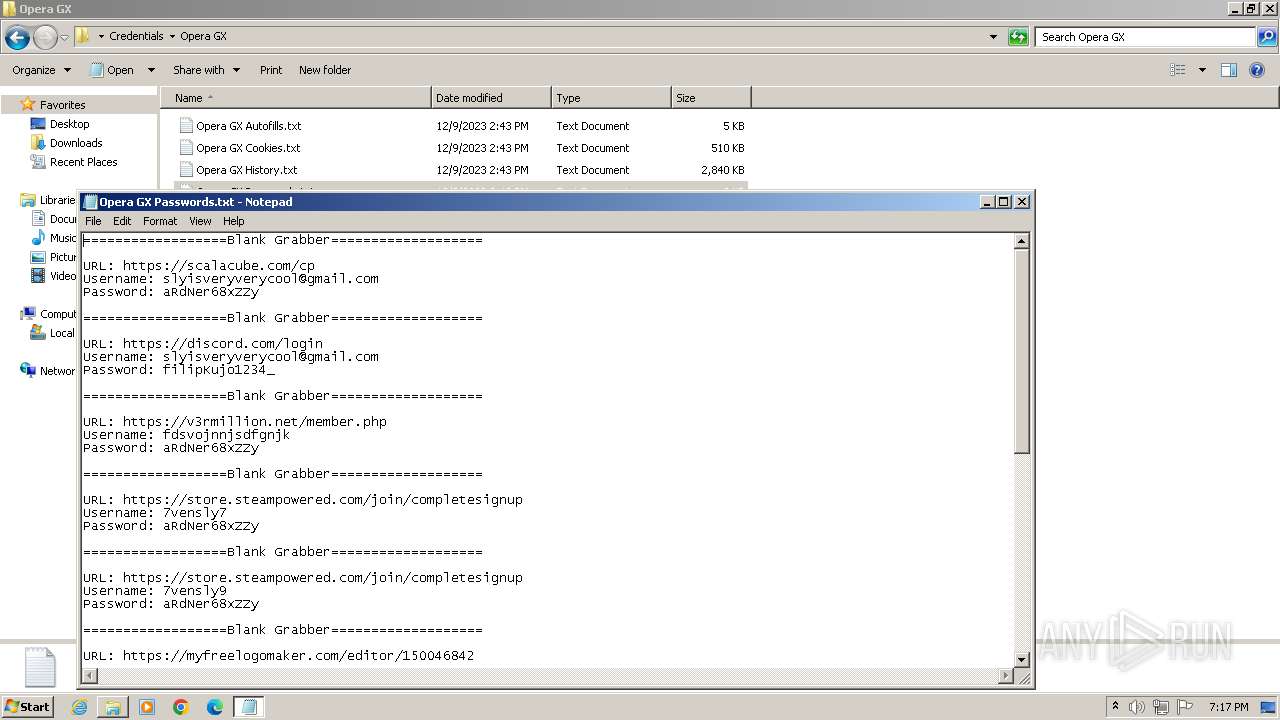Switch to Windows Explorer taskbar button
Screen dimensions: 1280x720
point(113,707)
